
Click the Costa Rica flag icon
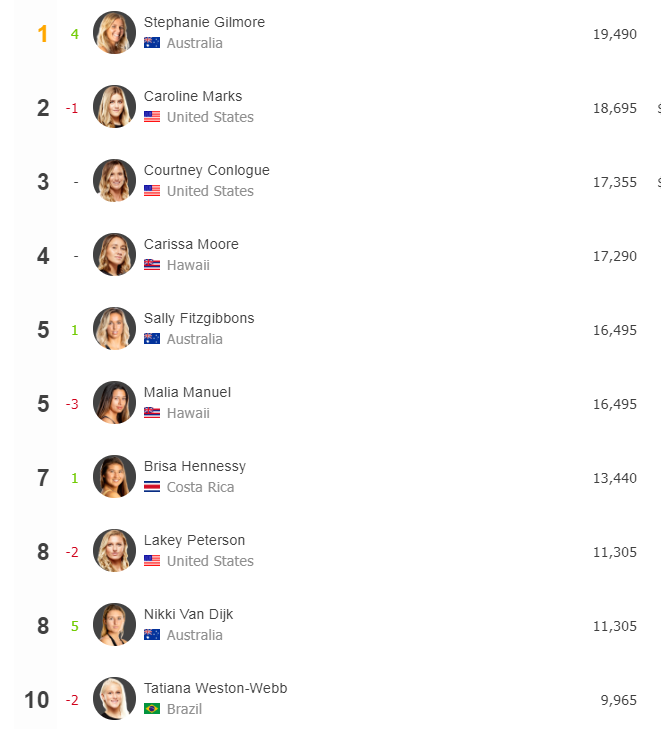pyautogui.click(x=152, y=487)
